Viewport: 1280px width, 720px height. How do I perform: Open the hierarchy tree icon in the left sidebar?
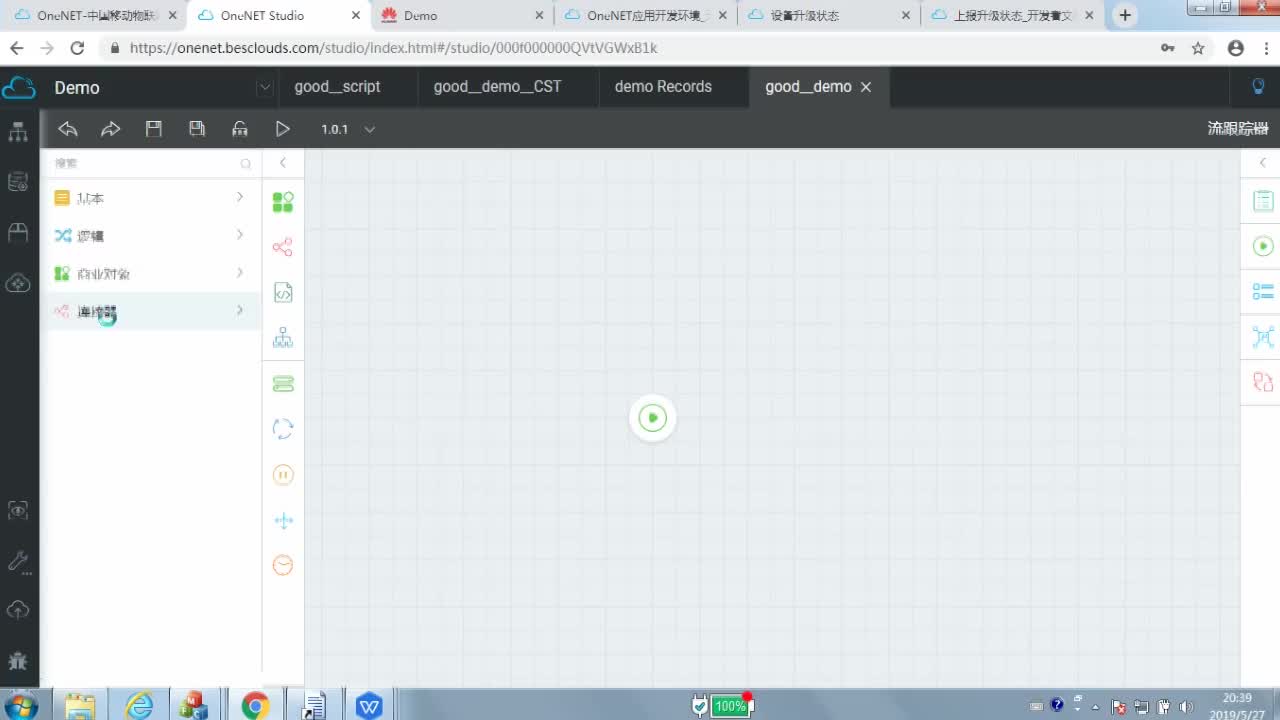click(18, 132)
